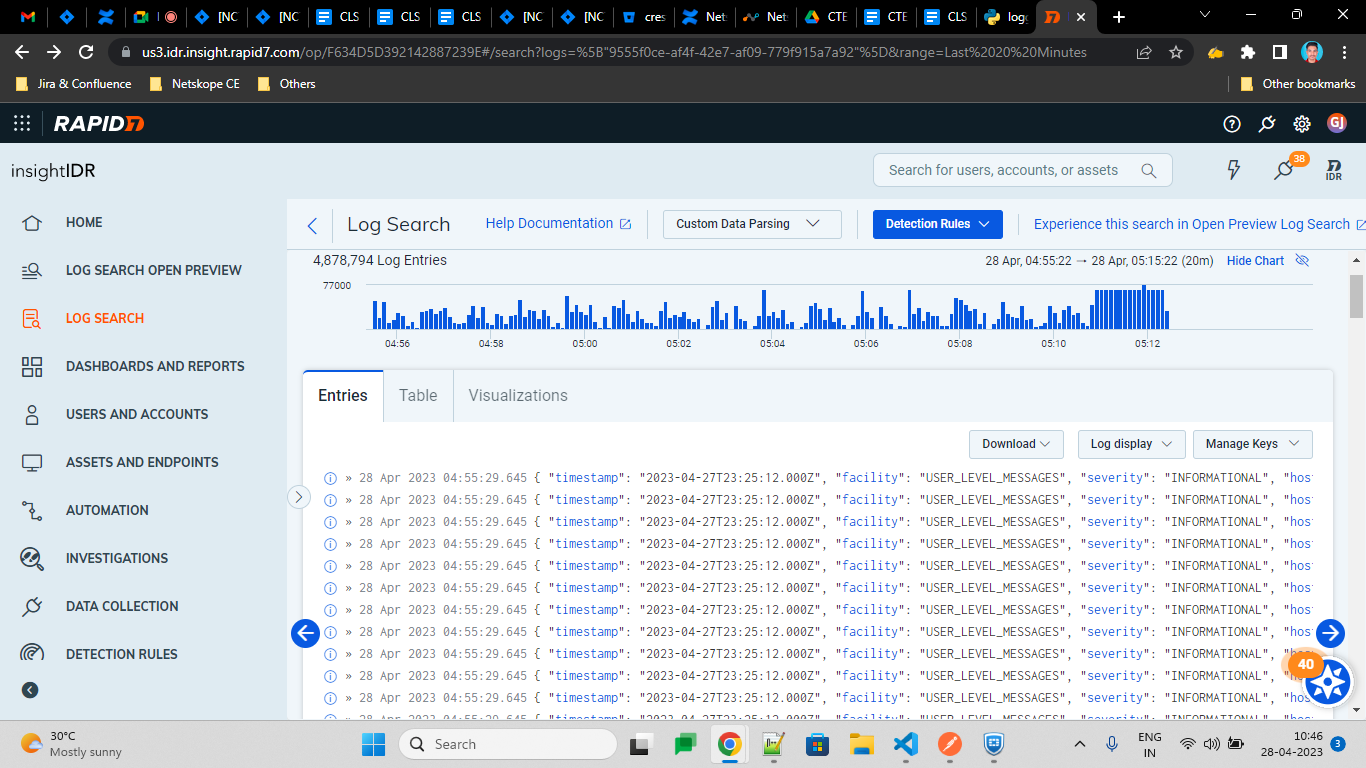
Task: Open Netskope CE bookmark folder
Action: [195, 84]
